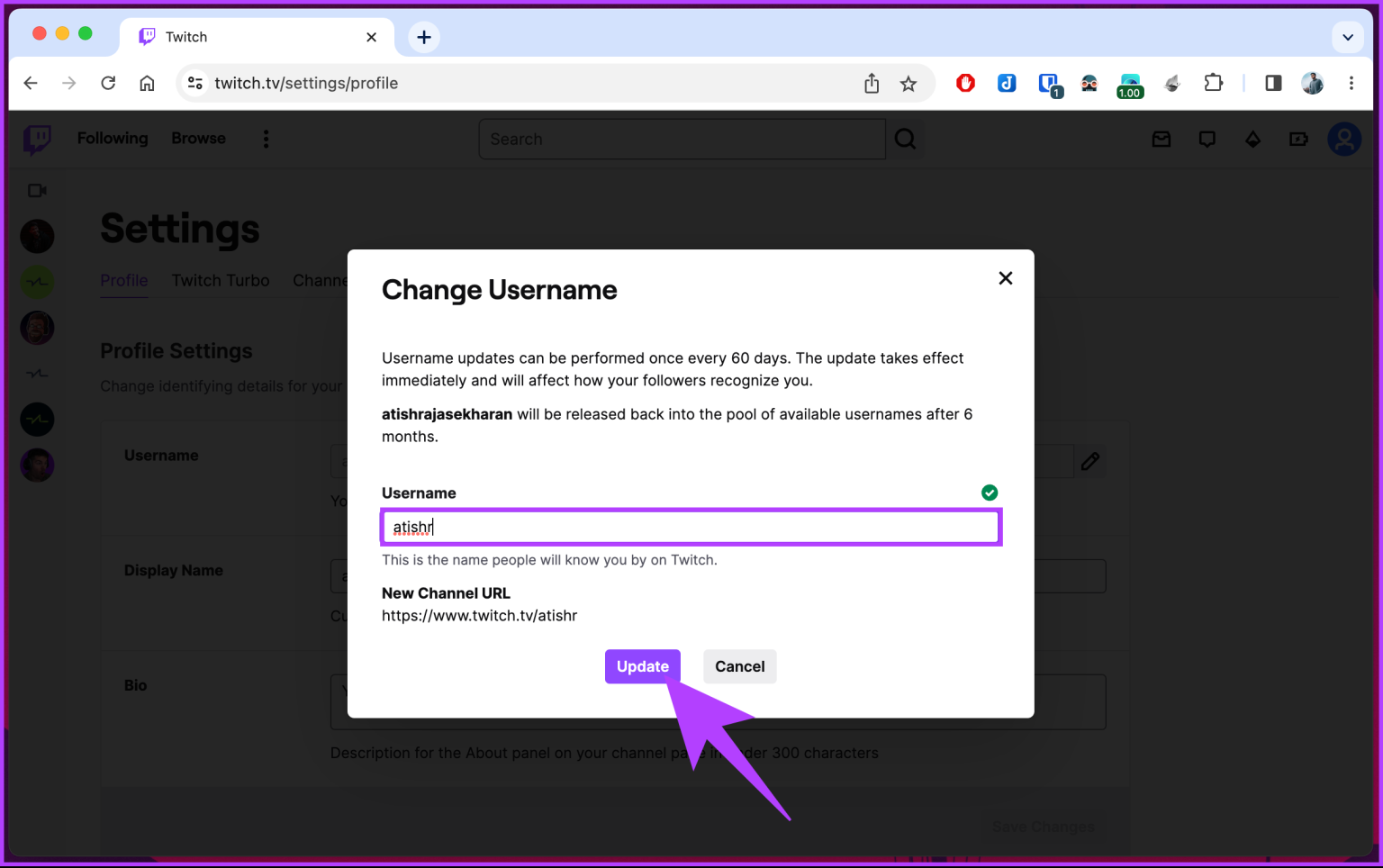This screenshot has width=1383, height=868.
Task: Click the Twitch logo in the navigation bar
Action: pyautogui.click(x=37, y=140)
